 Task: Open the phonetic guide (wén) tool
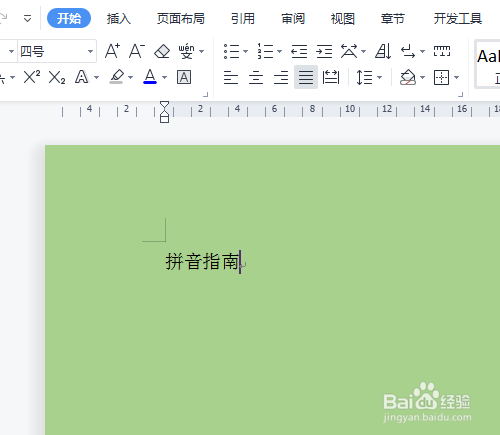pyautogui.click(x=186, y=51)
